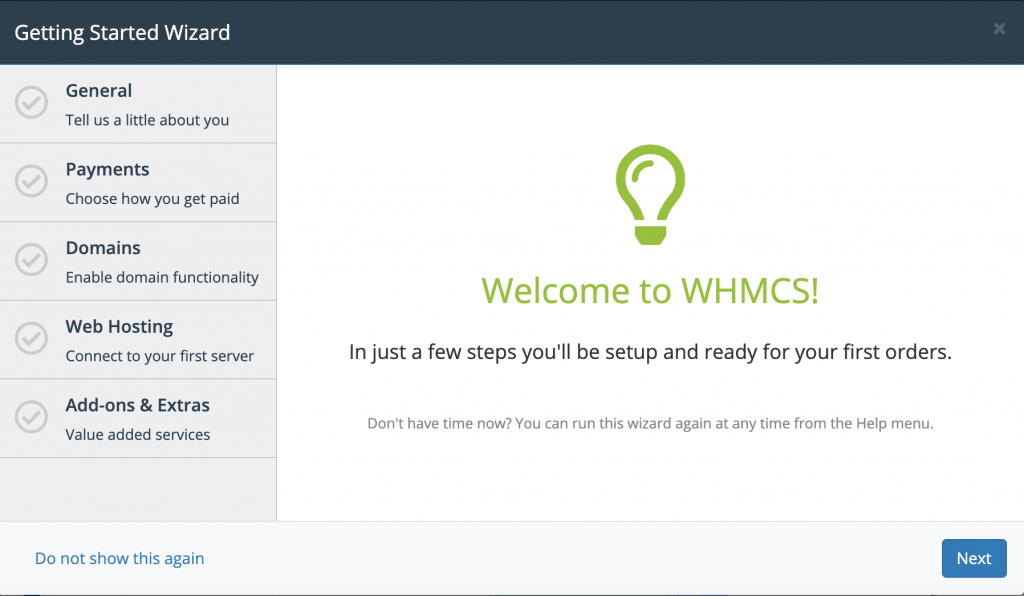Click the Web Hosting step checkmark icon
1024x596 pixels.
coord(31,338)
